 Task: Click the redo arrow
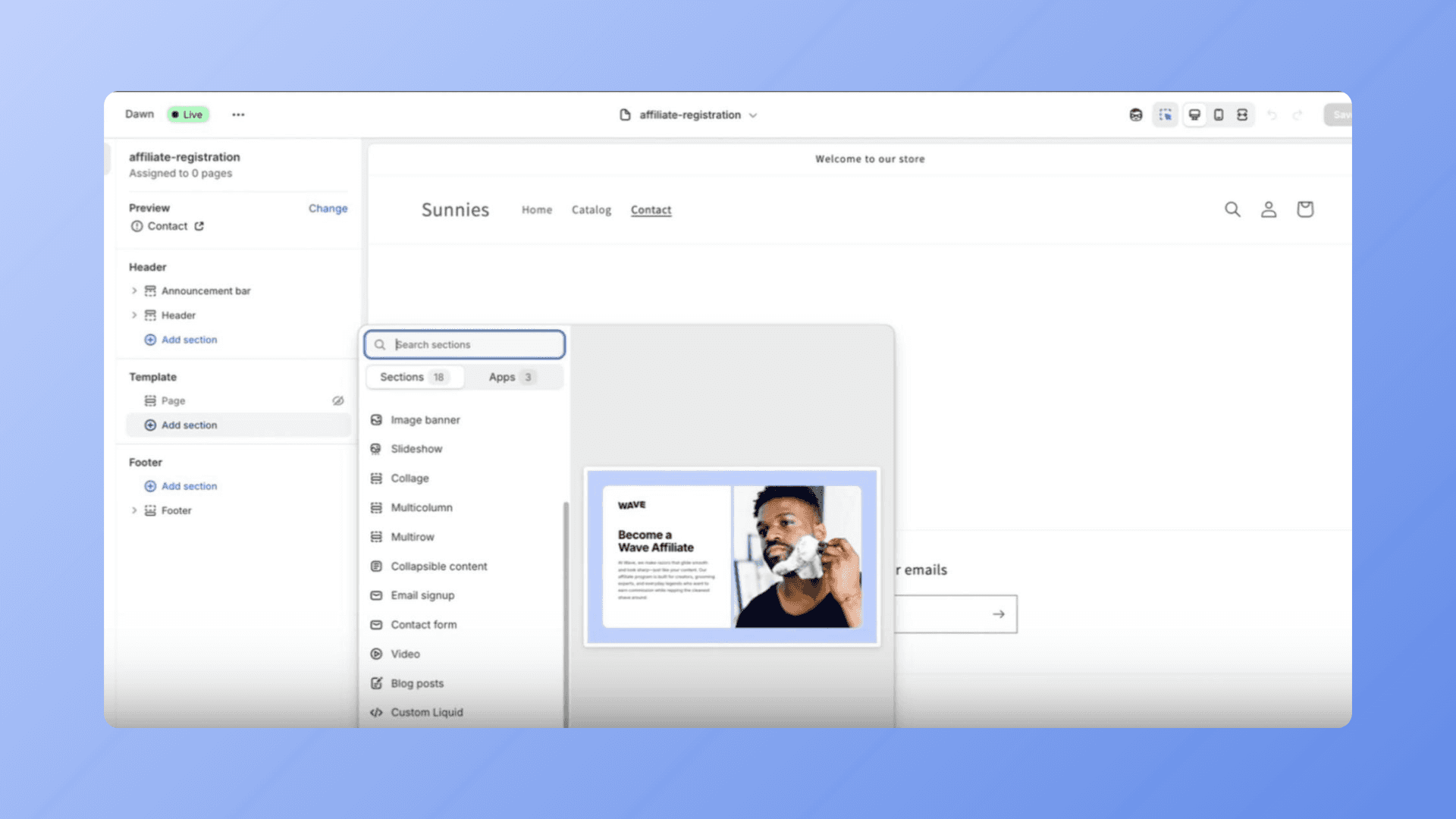[1298, 115]
